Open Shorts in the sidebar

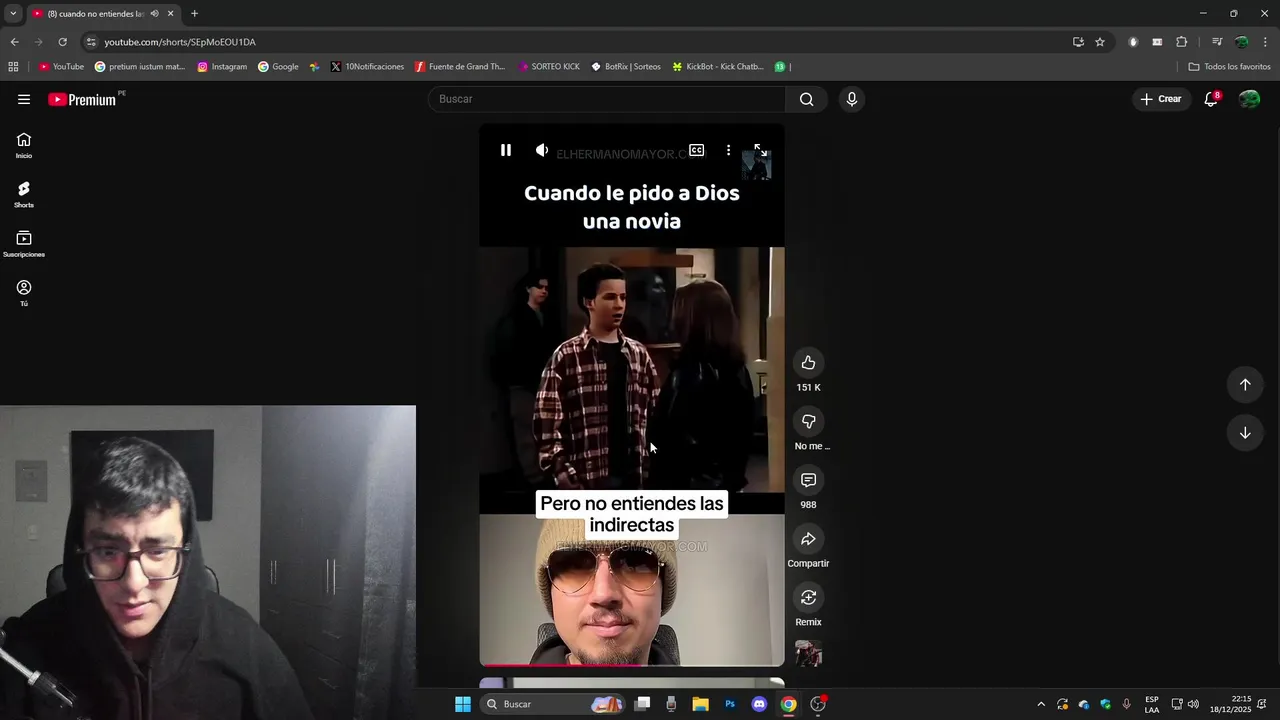click(24, 195)
